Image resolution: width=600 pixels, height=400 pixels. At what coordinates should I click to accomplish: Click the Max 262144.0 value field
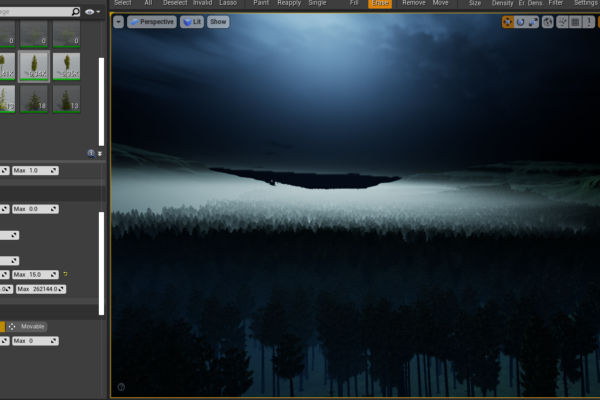click(41, 289)
